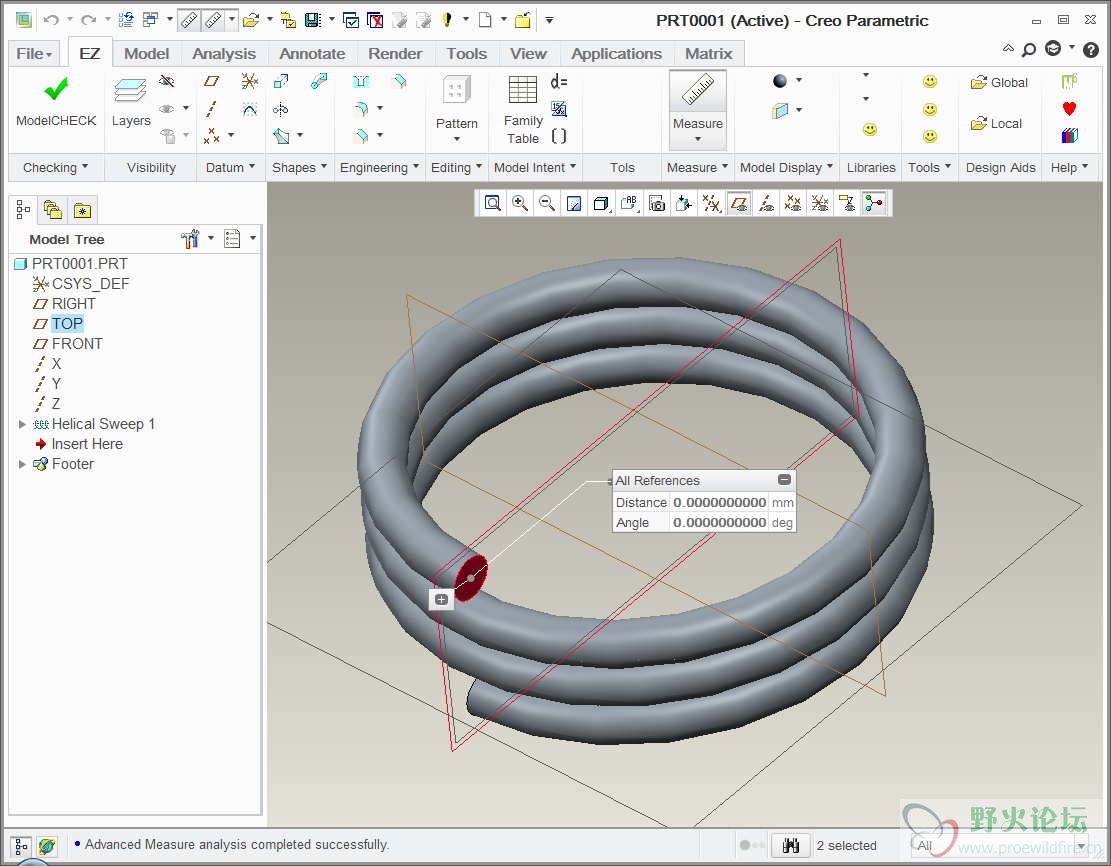Click the Refit icon in graphics toolbar

tap(492, 203)
